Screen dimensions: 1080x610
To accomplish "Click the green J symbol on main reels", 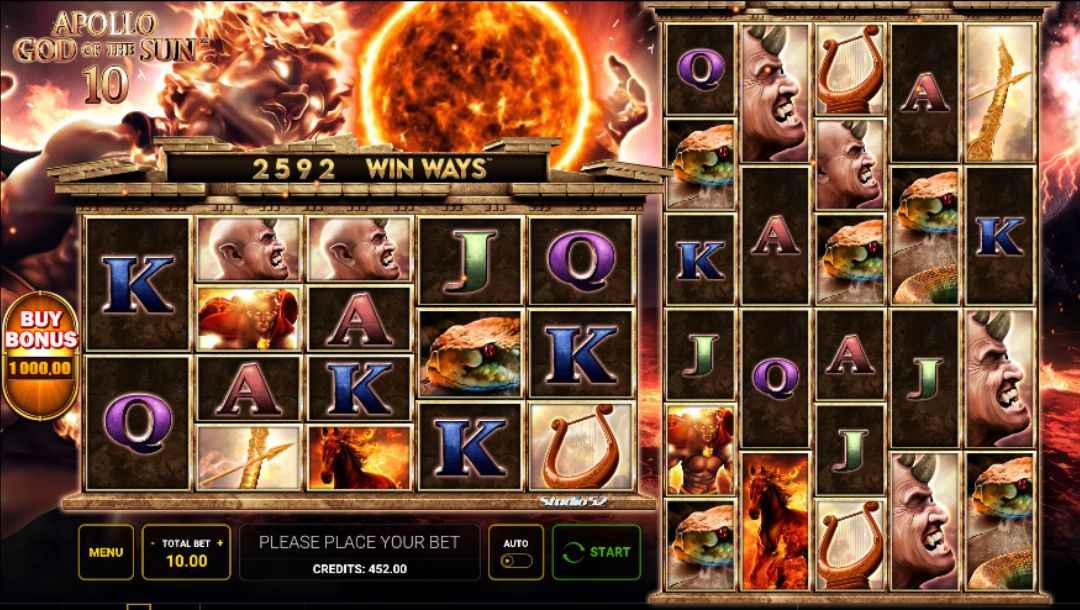I will coord(470,260).
